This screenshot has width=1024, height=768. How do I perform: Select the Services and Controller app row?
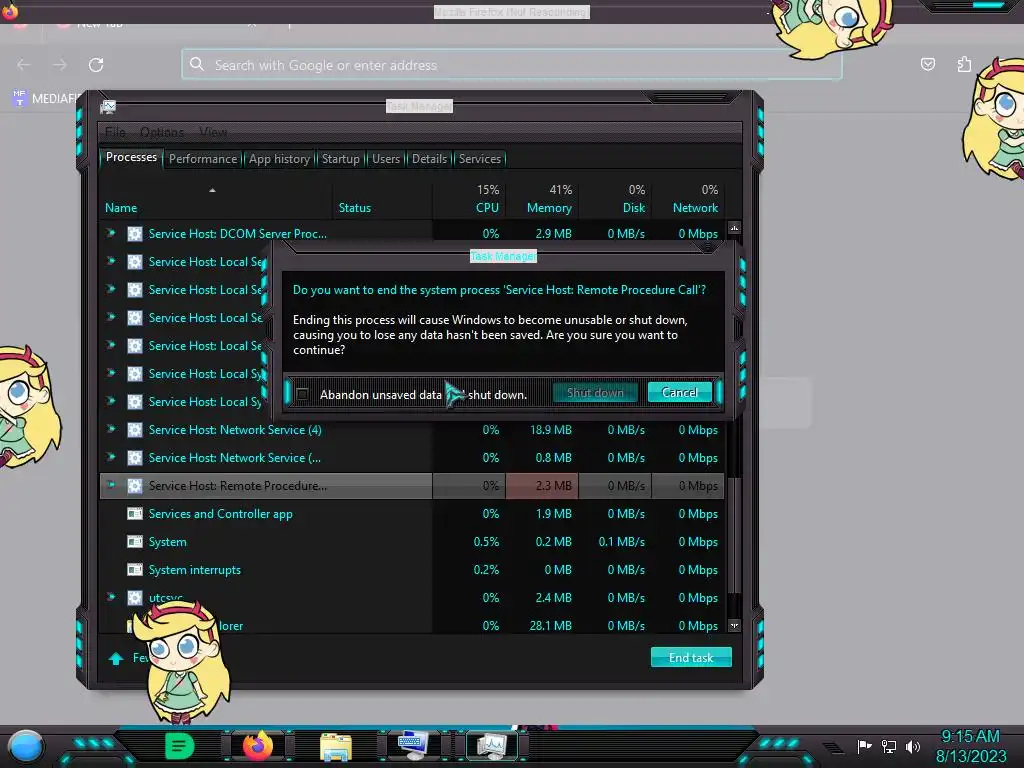(411, 514)
